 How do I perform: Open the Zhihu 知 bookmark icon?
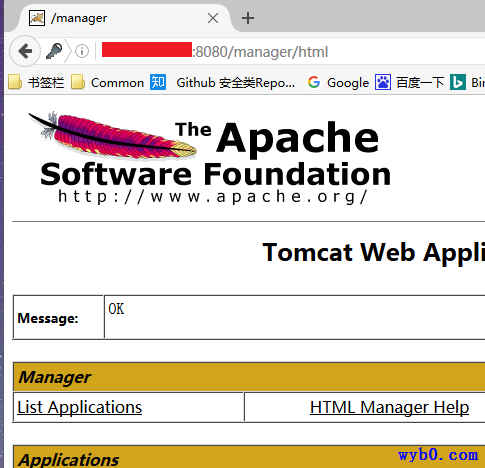[158, 82]
